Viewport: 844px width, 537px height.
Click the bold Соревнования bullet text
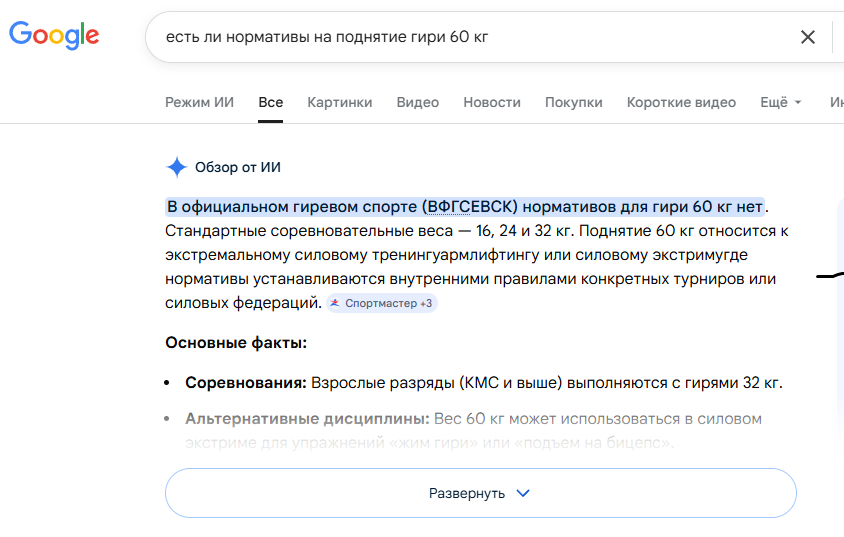tap(245, 382)
